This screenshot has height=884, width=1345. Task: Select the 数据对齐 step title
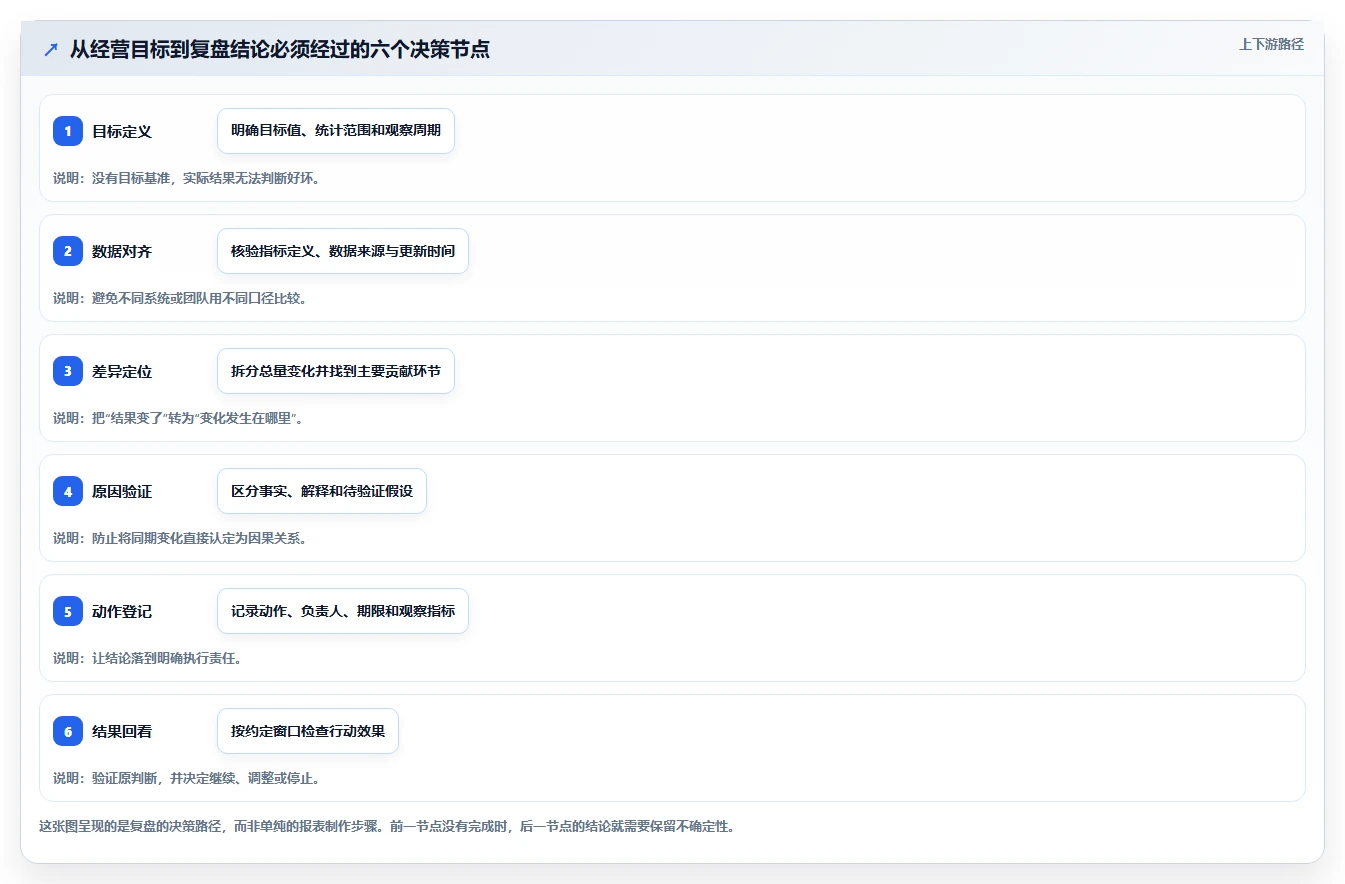(x=122, y=251)
